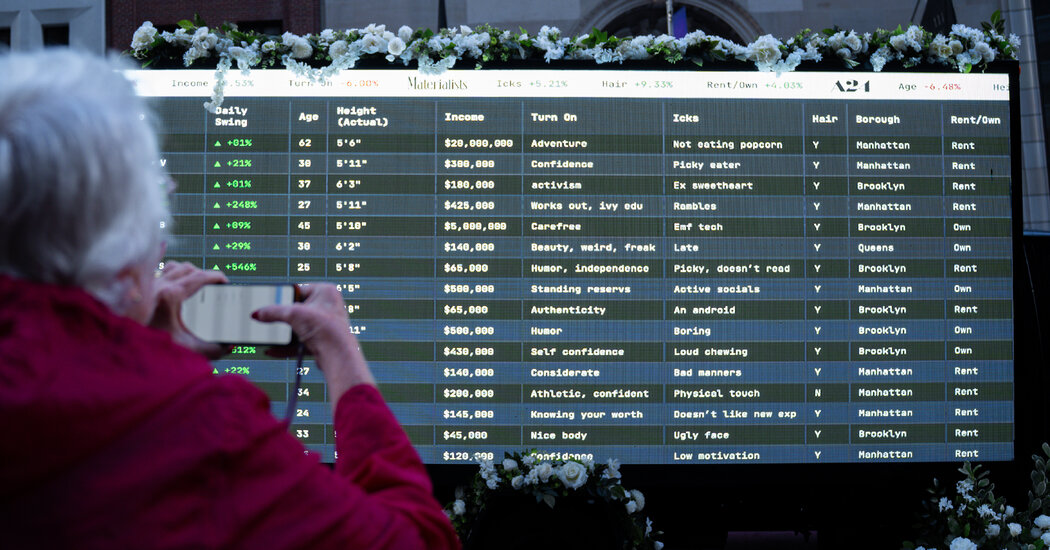
Task: Select the Borough column header
Action: (877, 119)
